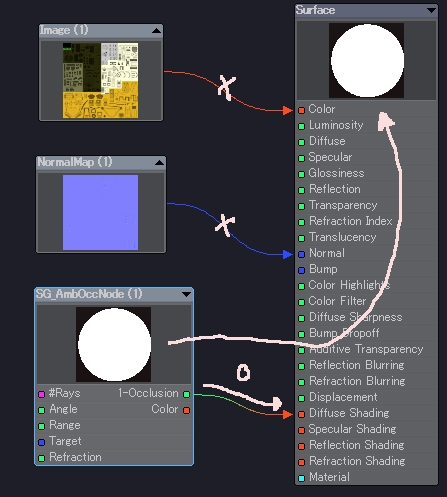Collapse the Surface node

(431, 11)
